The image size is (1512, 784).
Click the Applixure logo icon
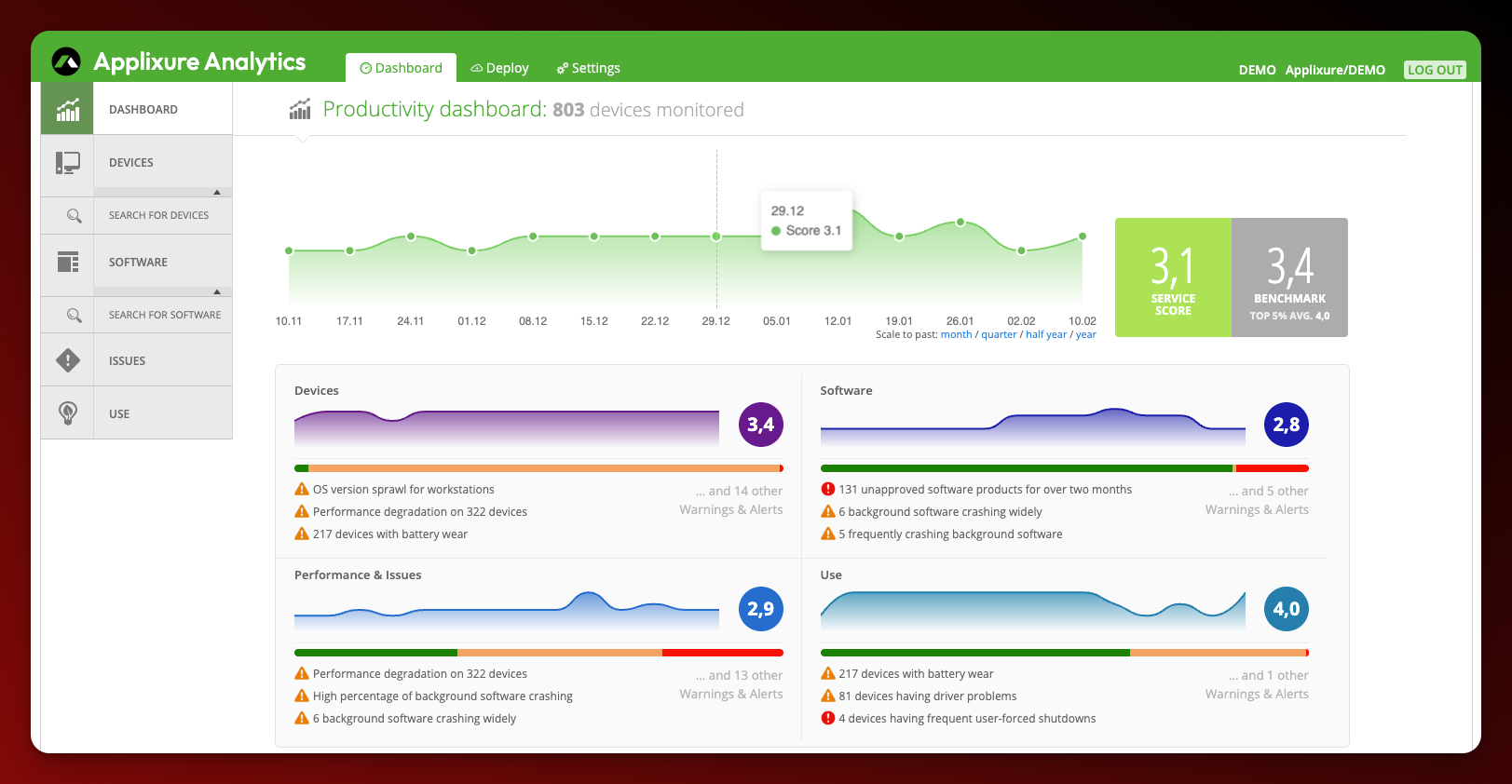pos(66,61)
